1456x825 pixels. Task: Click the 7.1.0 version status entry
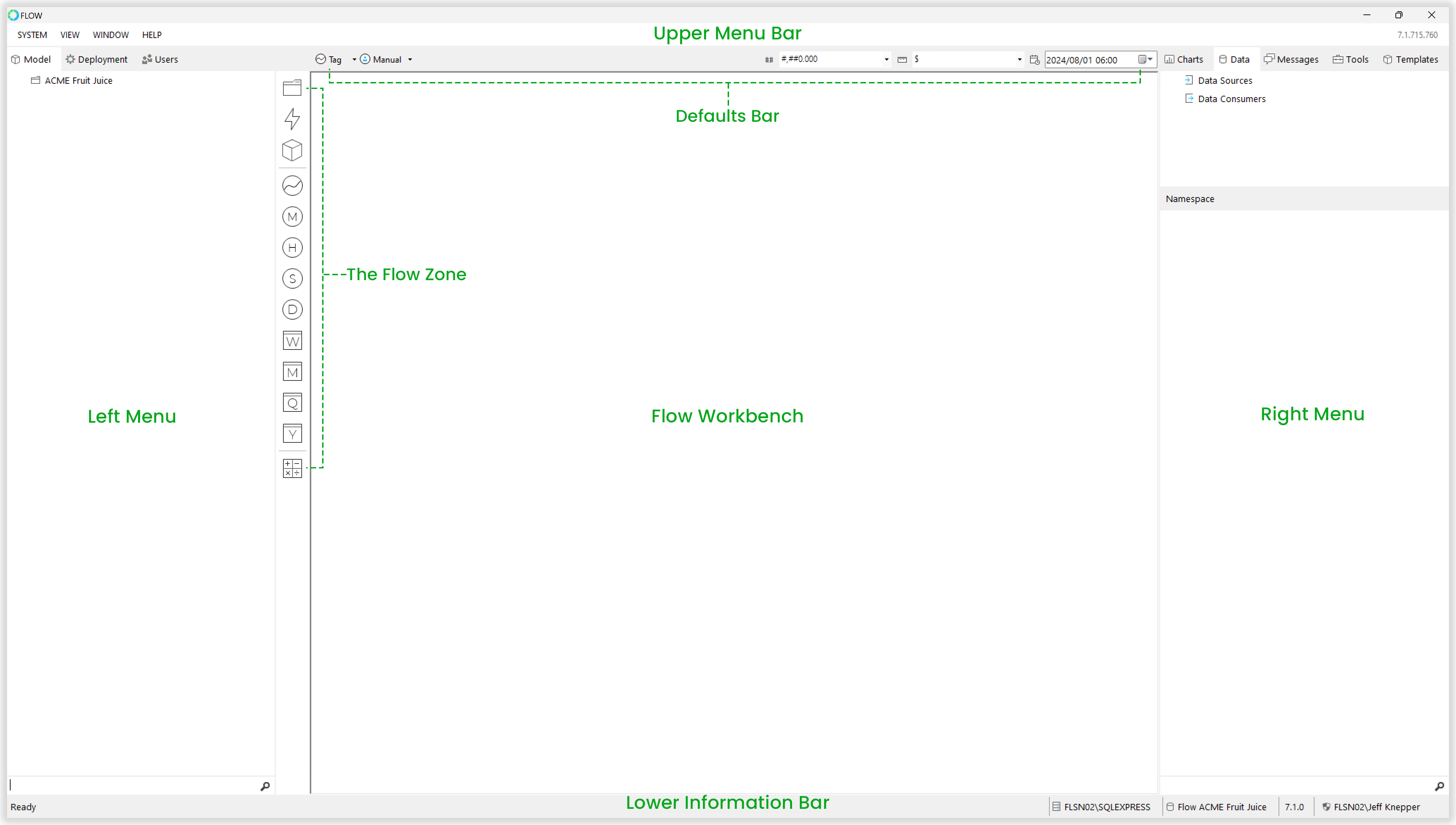(1294, 807)
